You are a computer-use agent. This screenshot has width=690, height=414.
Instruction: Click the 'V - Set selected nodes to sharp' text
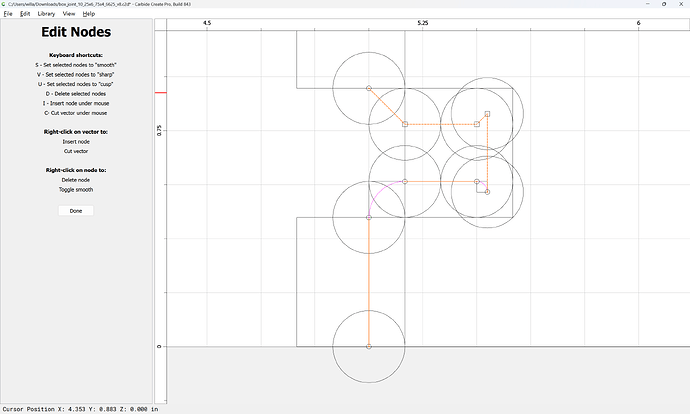[76, 74]
